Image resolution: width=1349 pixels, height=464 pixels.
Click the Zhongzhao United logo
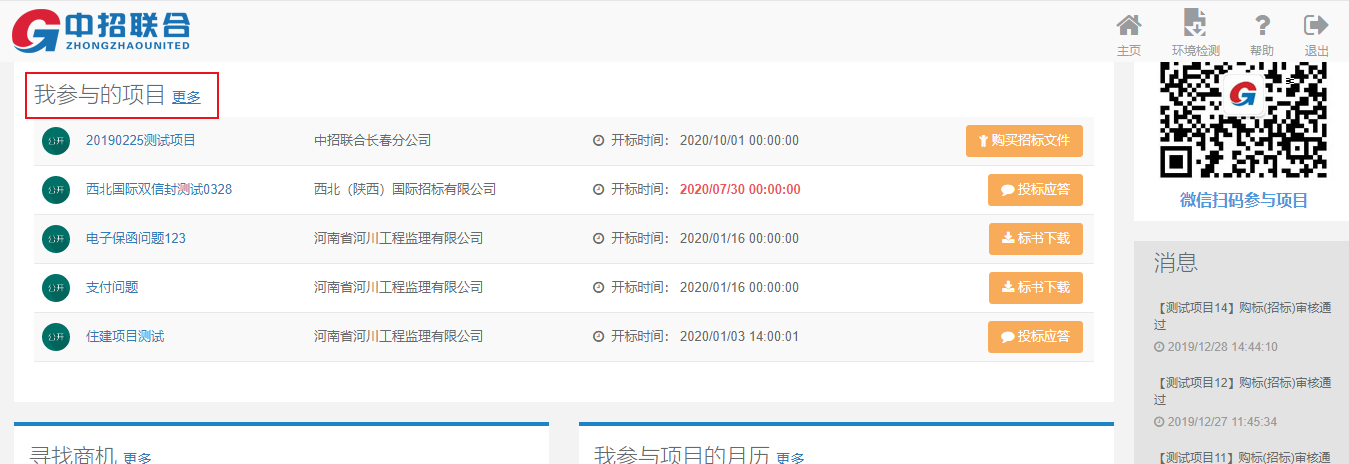point(100,31)
